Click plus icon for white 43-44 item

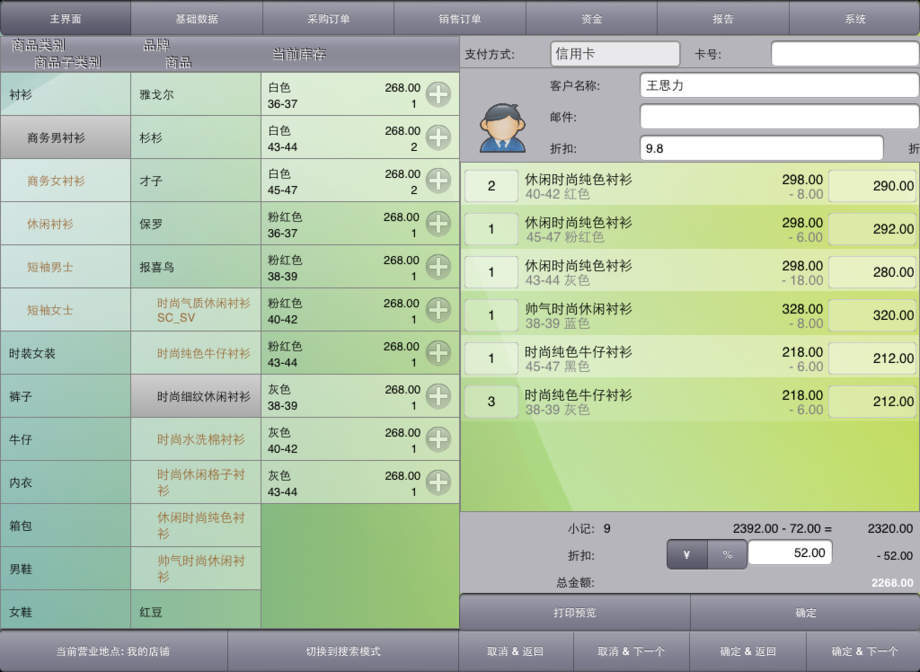438,138
